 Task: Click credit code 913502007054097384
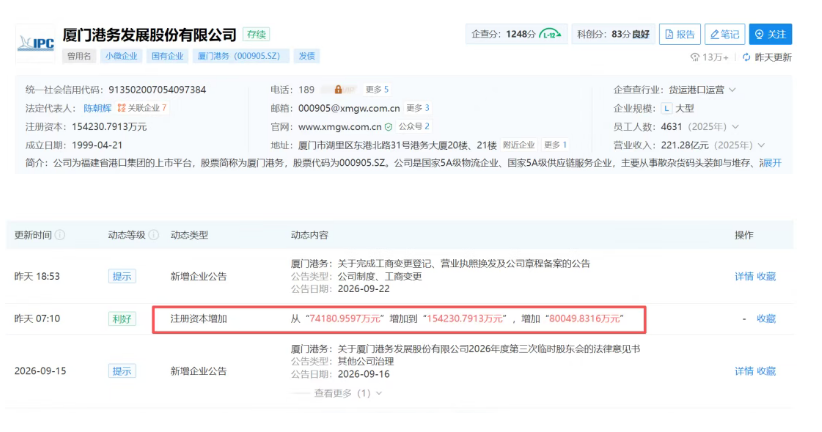pyautogui.click(x=157, y=90)
